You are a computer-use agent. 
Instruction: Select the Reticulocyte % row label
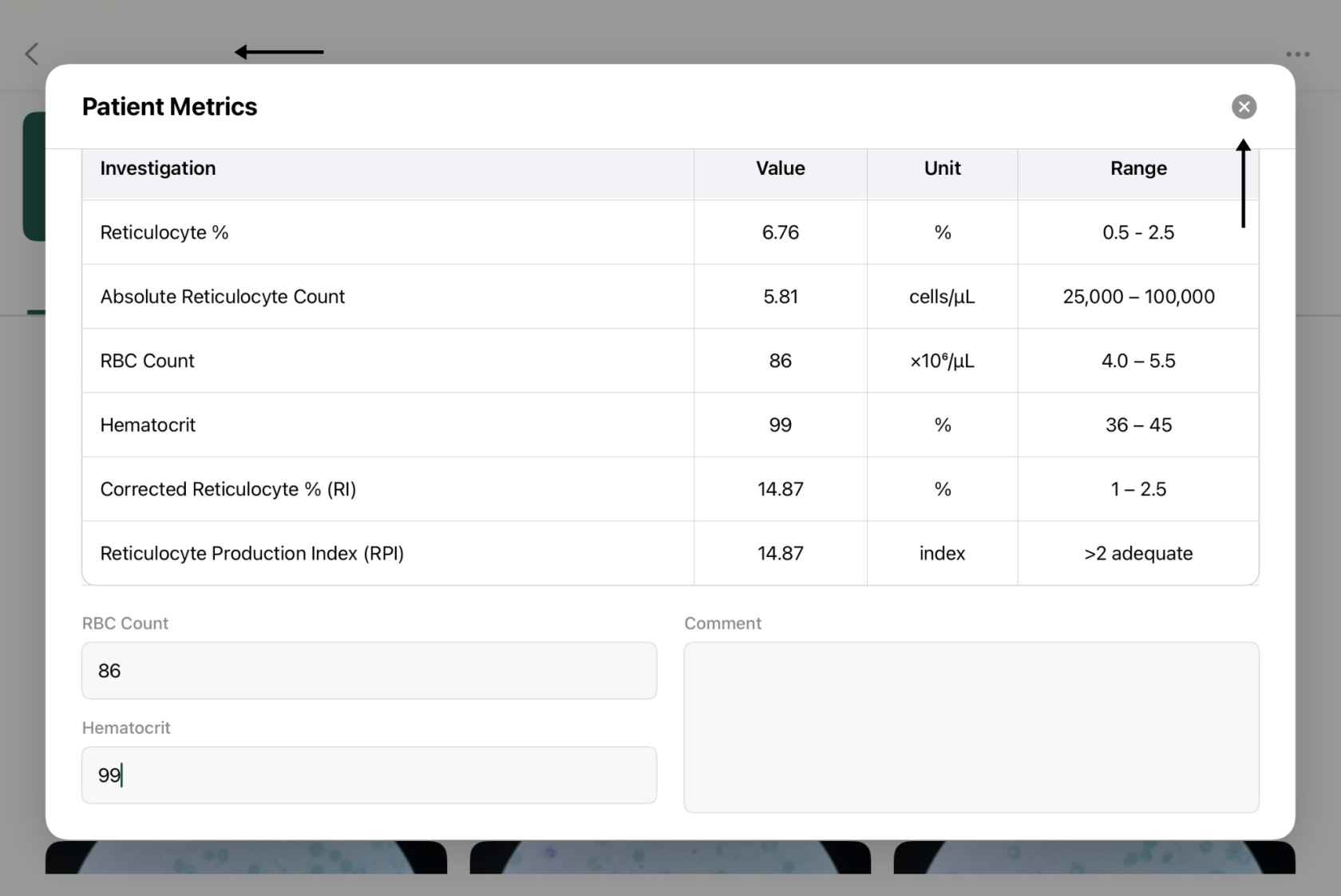pos(164,232)
